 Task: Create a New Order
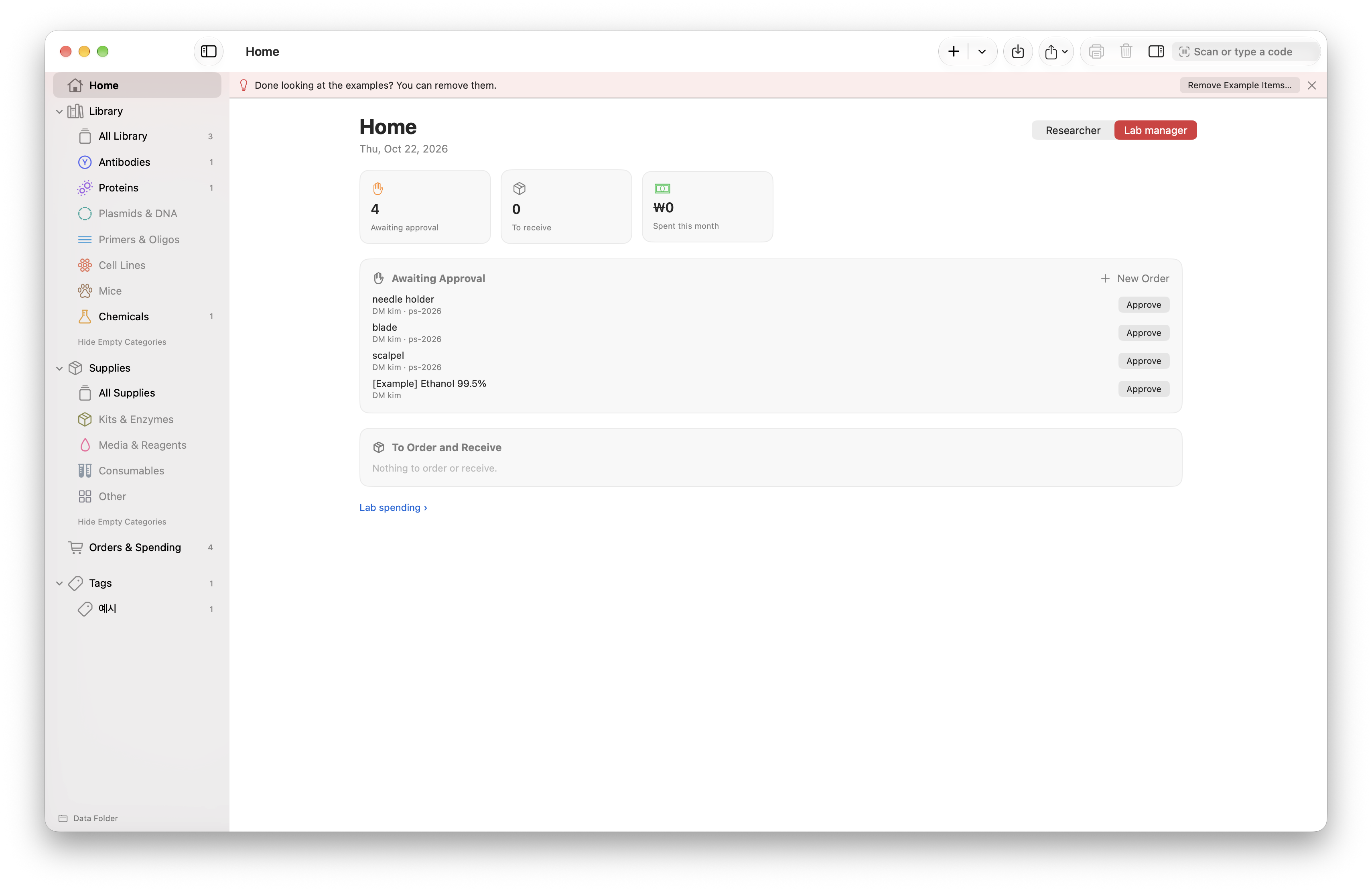pos(1135,279)
